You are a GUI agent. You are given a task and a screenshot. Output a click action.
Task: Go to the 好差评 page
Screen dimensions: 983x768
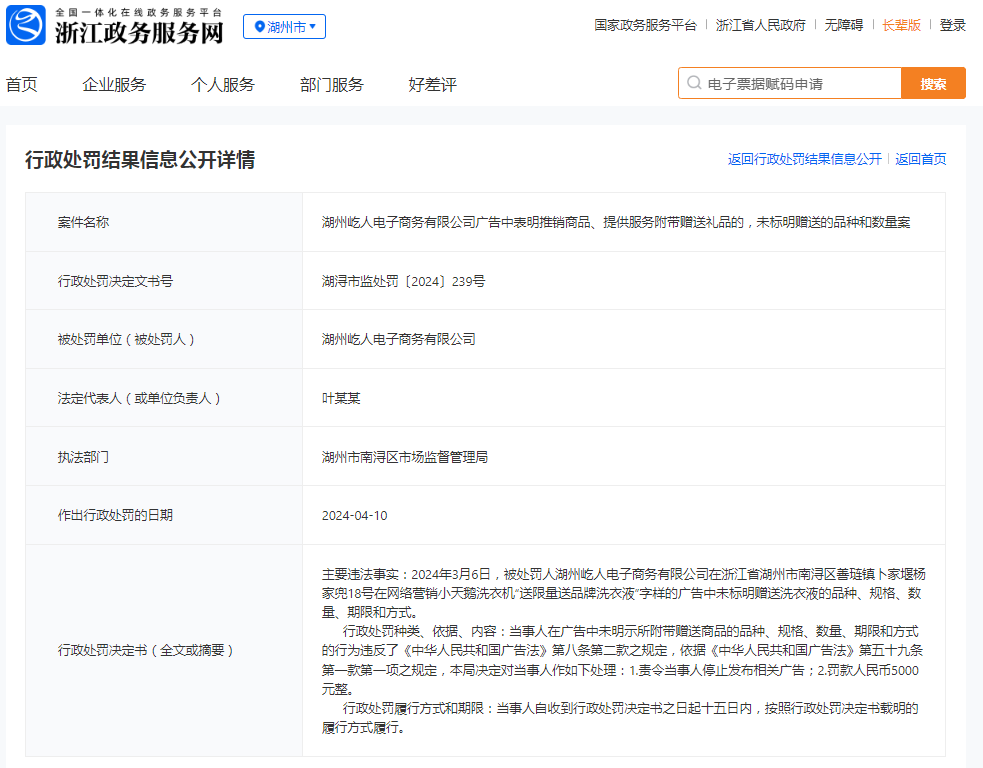[x=432, y=85]
